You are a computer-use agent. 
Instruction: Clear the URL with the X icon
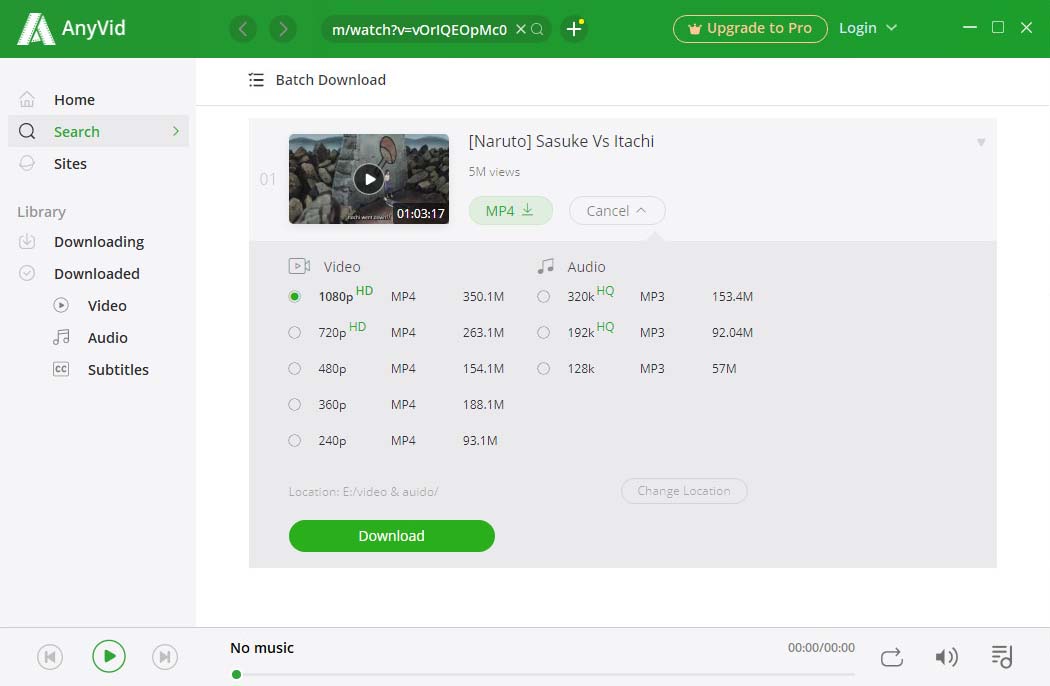point(520,29)
